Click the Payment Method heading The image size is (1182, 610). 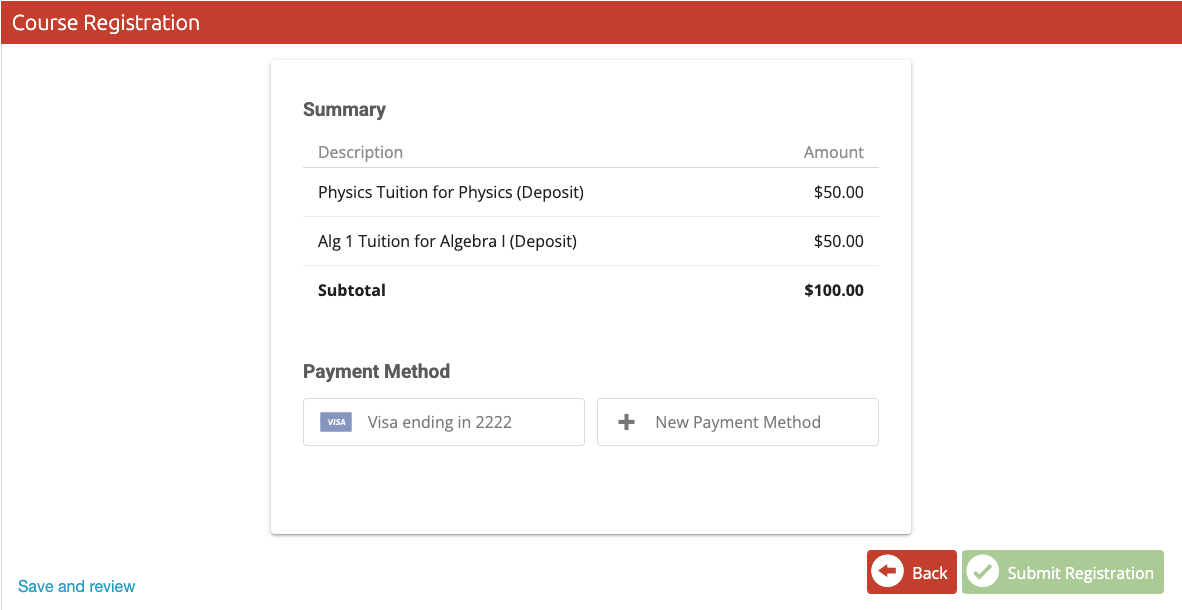376,371
